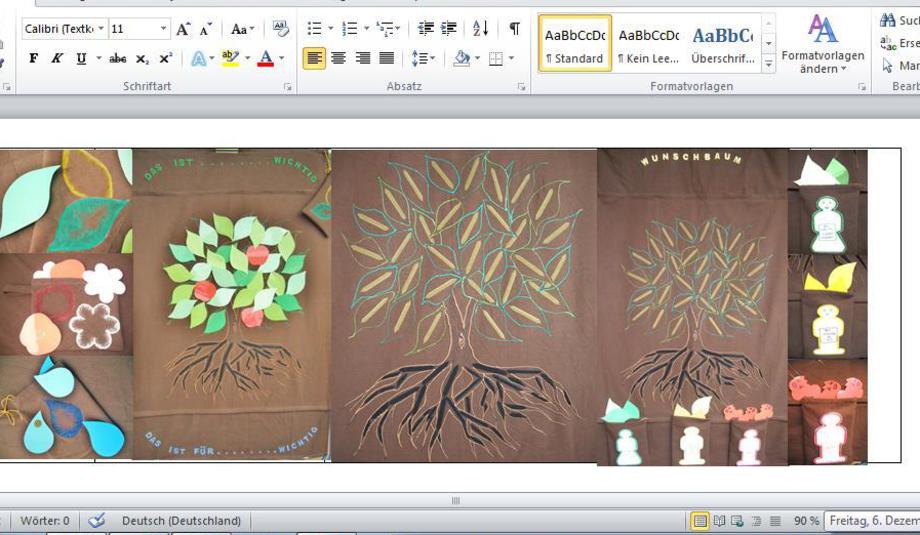Center-align the paragraph text

tap(339, 59)
